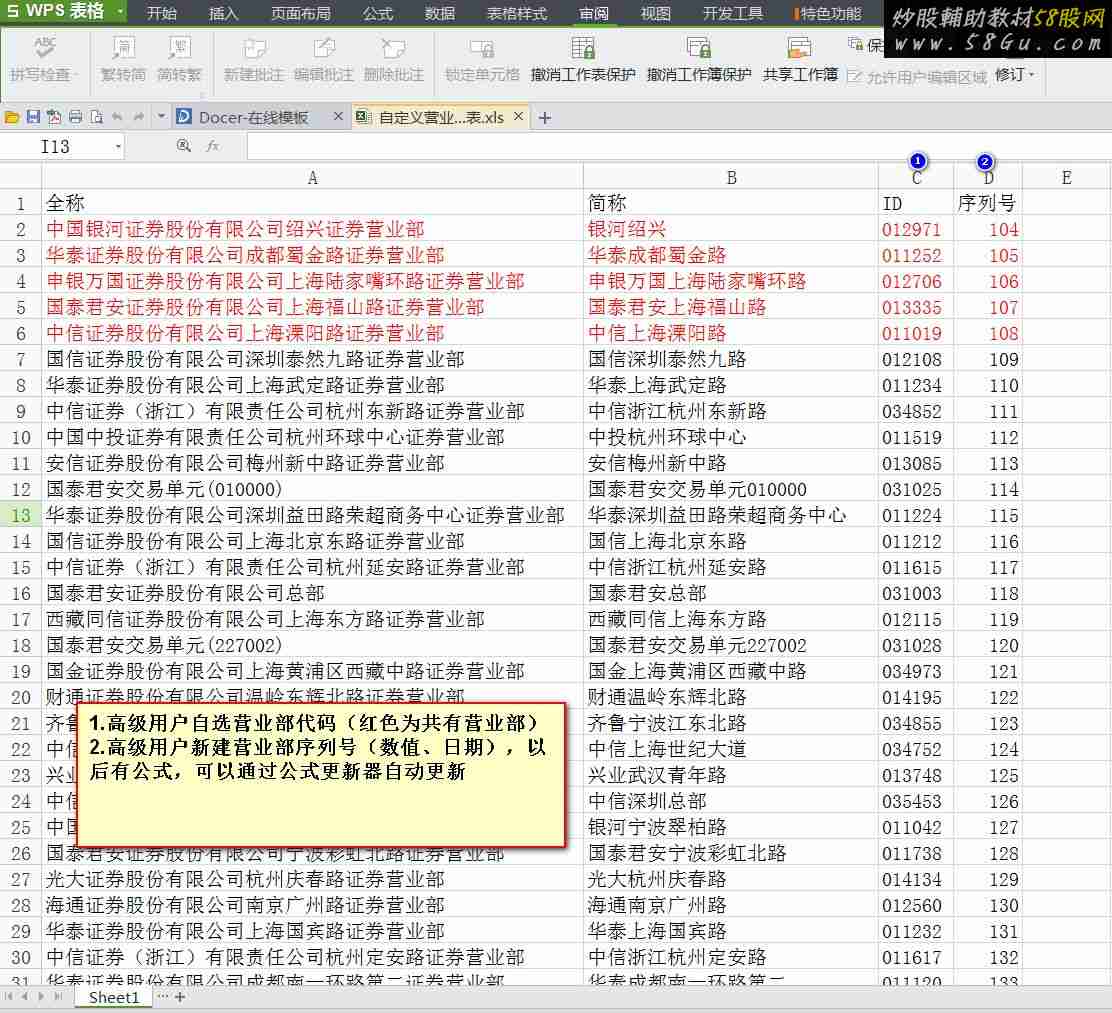Click the 编辑批注 edit comment icon
The width and height of the screenshot is (1112, 1013).
pyautogui.click(x=323, y=48)
